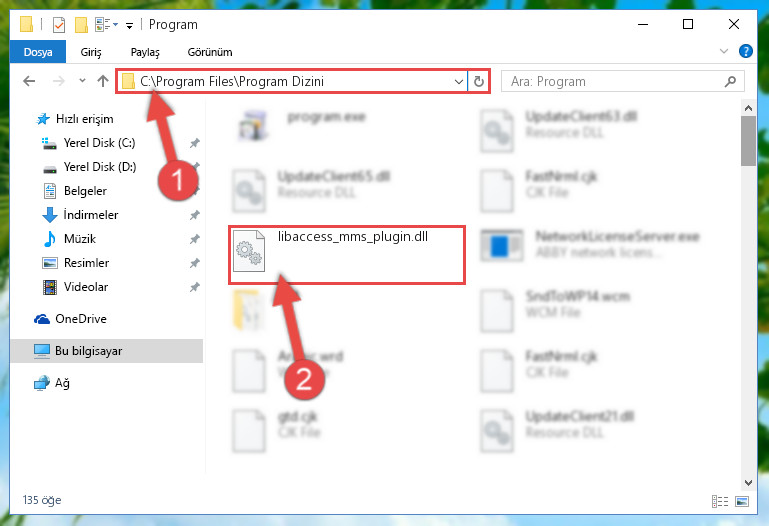Unpin Videolar using its pin icon
The width and height of the screenshot is (769, 526).
(195, 287)
